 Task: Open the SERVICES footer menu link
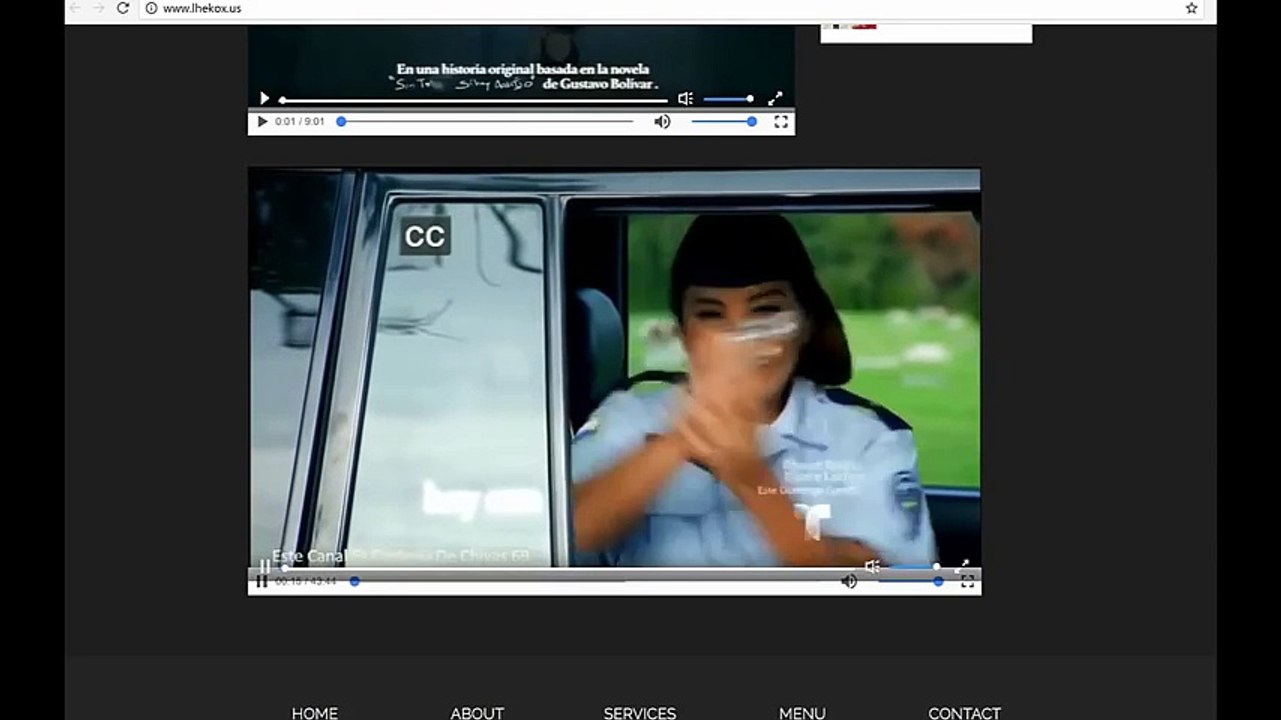click(640, 713)
